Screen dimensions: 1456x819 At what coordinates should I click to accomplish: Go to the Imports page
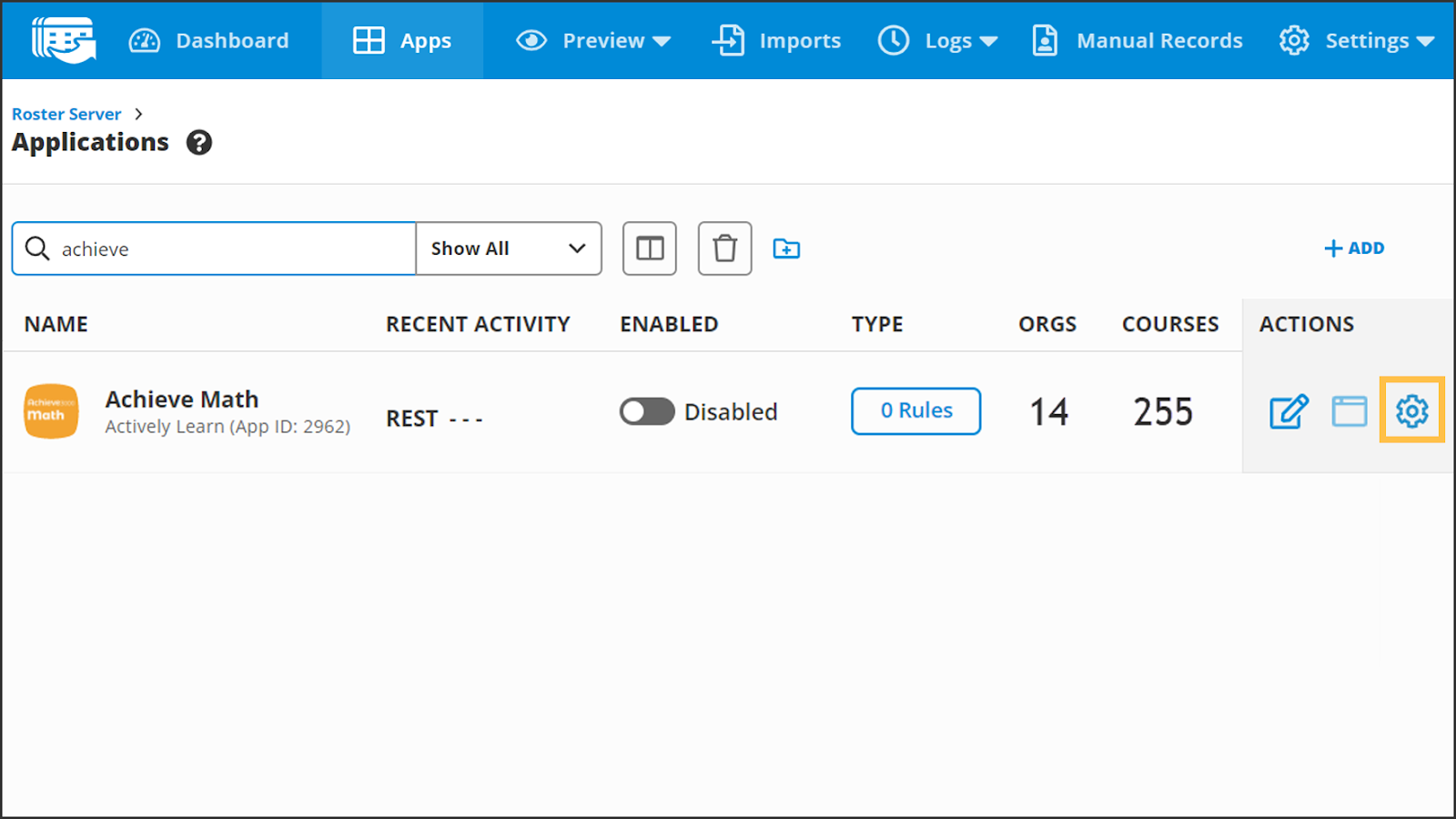pyautogui.click(x=776, y=41)
